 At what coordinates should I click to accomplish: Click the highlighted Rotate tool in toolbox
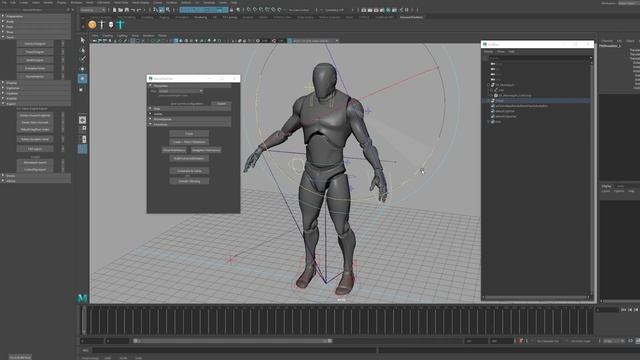click(82, 78)
